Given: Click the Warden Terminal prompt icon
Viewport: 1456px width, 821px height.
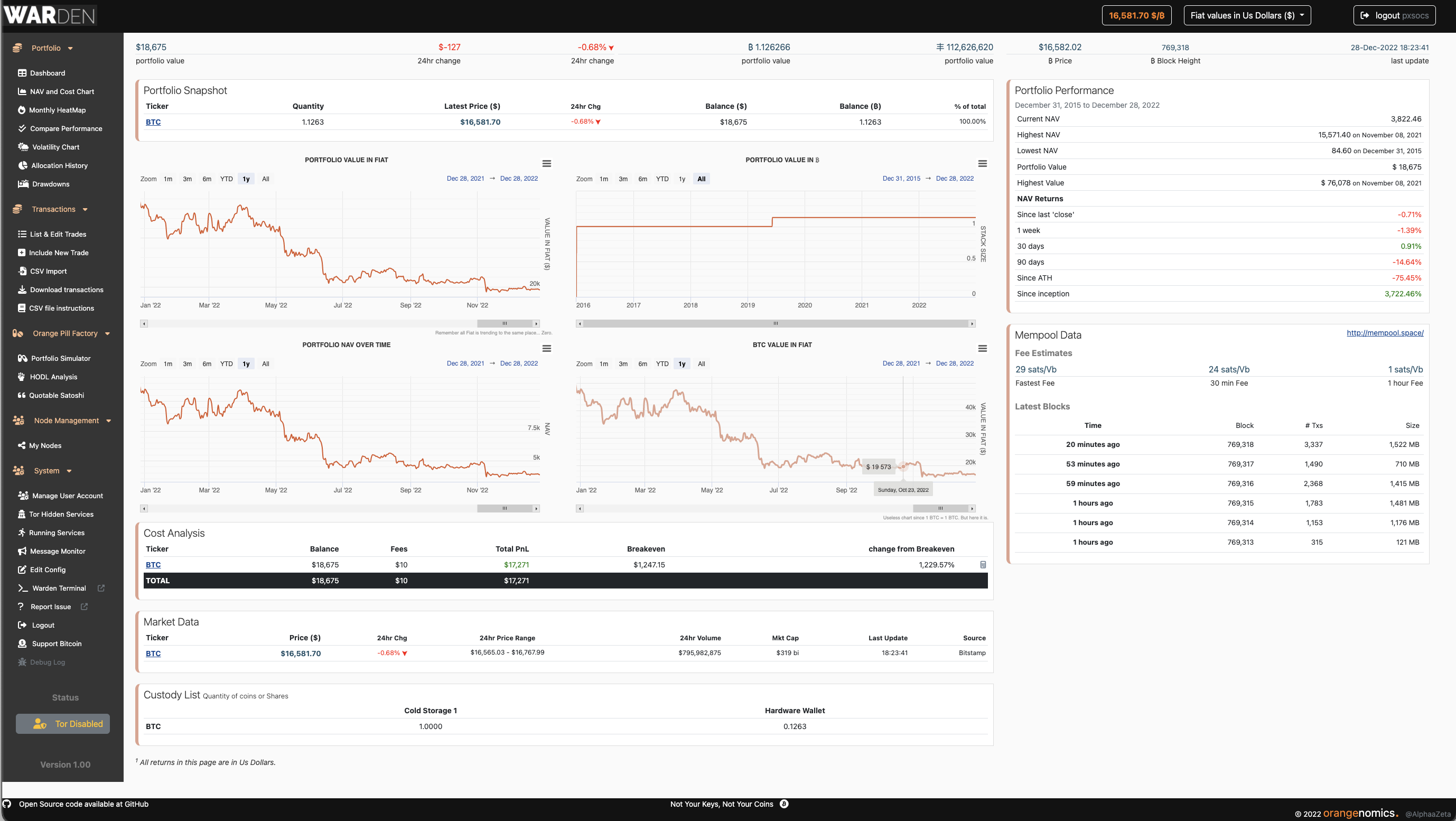Looking at the screenshot, I should point(23,588).
